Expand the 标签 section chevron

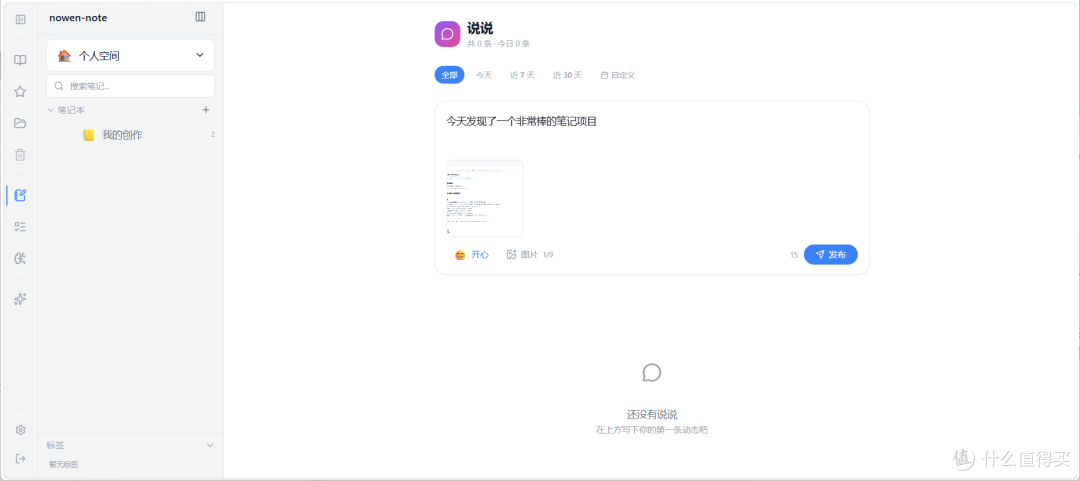210,445
